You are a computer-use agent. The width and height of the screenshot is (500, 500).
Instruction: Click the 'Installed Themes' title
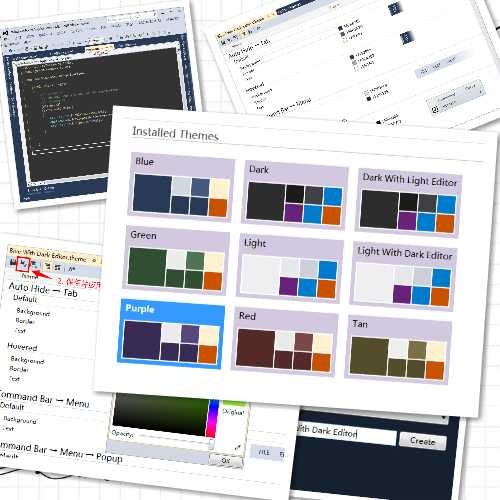(x=175, y=134)
